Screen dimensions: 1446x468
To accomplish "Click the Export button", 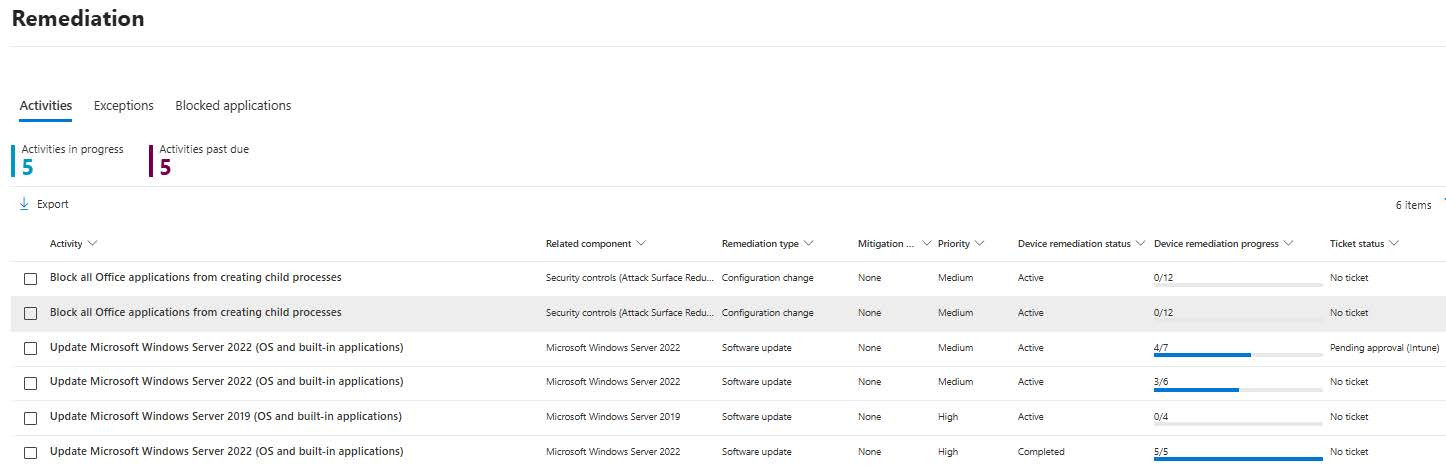I will tap(44, 204).
